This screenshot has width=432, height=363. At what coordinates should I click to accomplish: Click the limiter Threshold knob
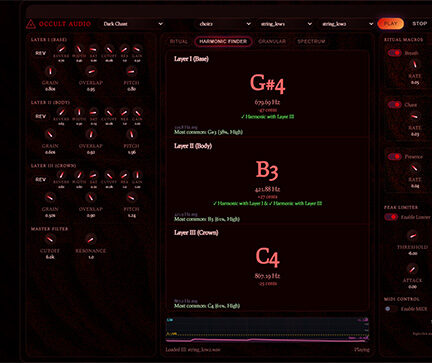413,235
